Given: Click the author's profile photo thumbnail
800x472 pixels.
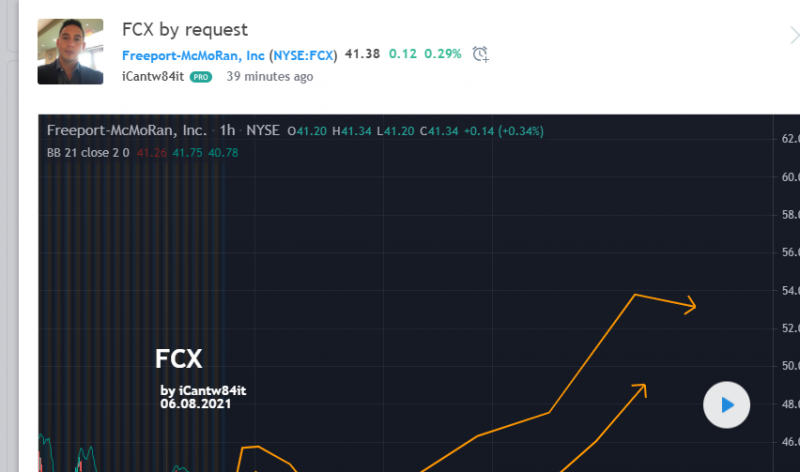Looking at the screenshot, I should (x=70, y=52).
